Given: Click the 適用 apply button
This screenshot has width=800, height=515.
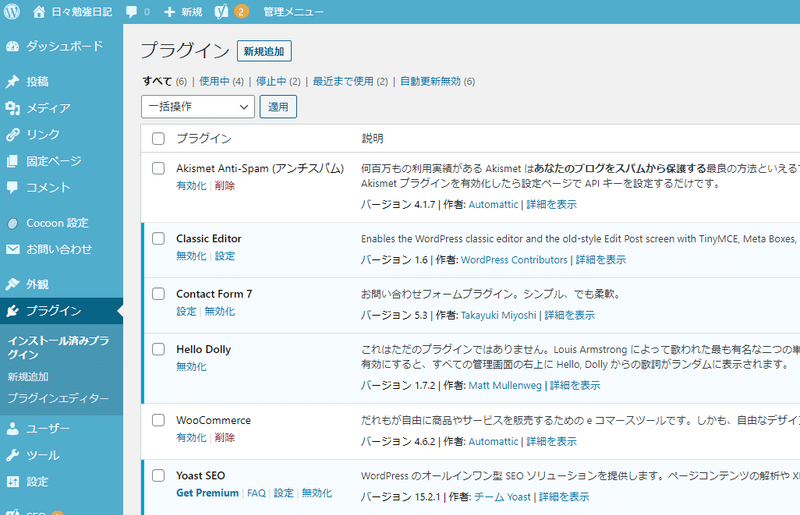Looking at the screenshot, I should 278,107.
